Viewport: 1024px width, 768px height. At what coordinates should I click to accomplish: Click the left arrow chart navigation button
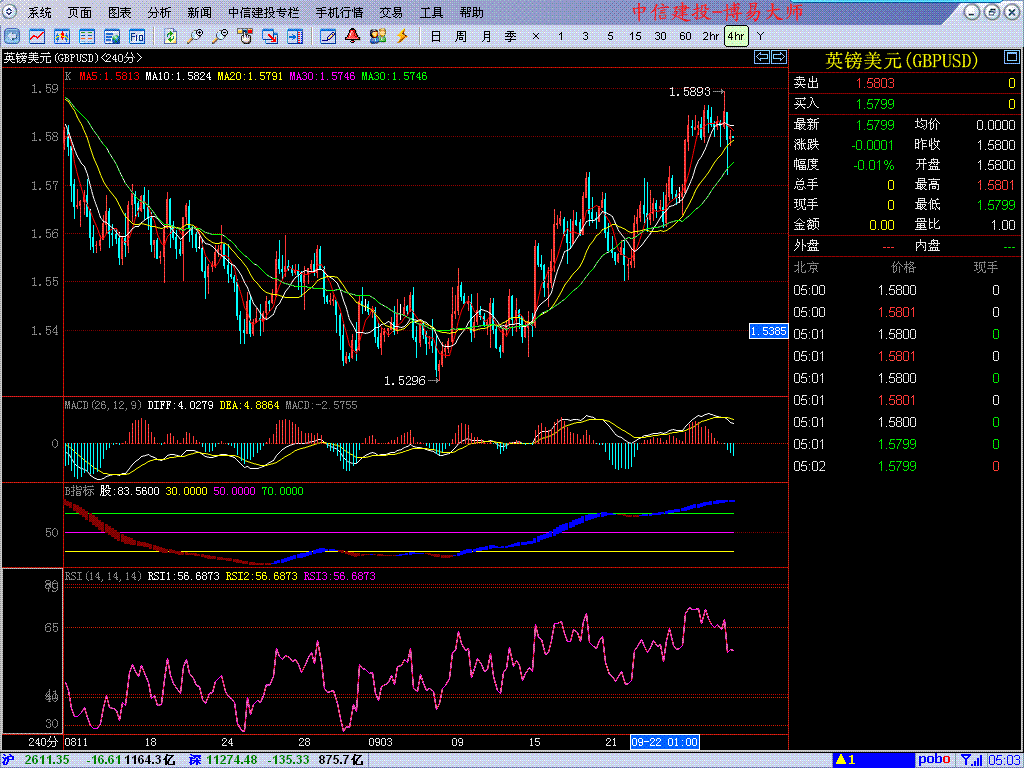coord(761,58)
